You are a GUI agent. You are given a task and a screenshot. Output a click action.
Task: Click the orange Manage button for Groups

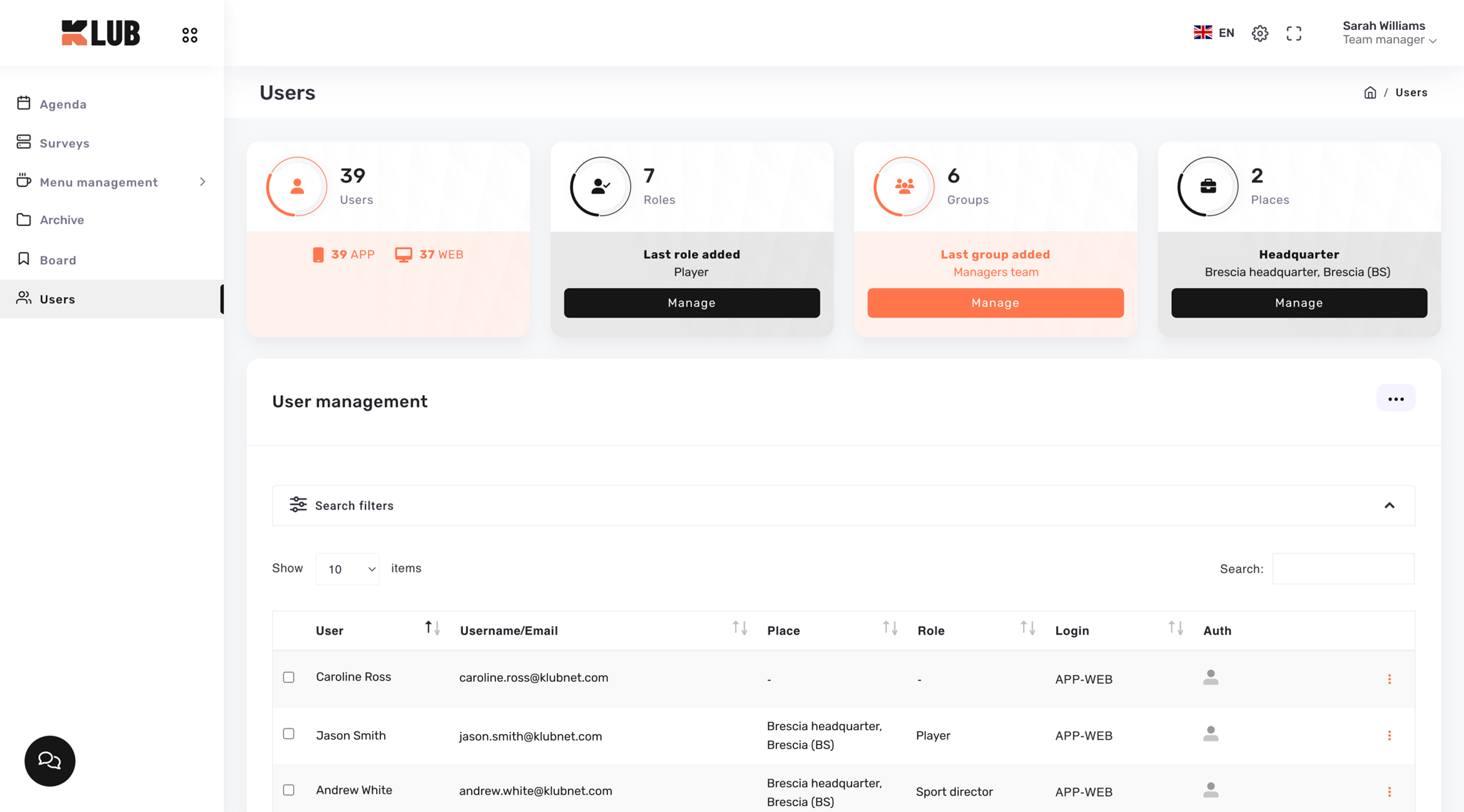[995, 302]
